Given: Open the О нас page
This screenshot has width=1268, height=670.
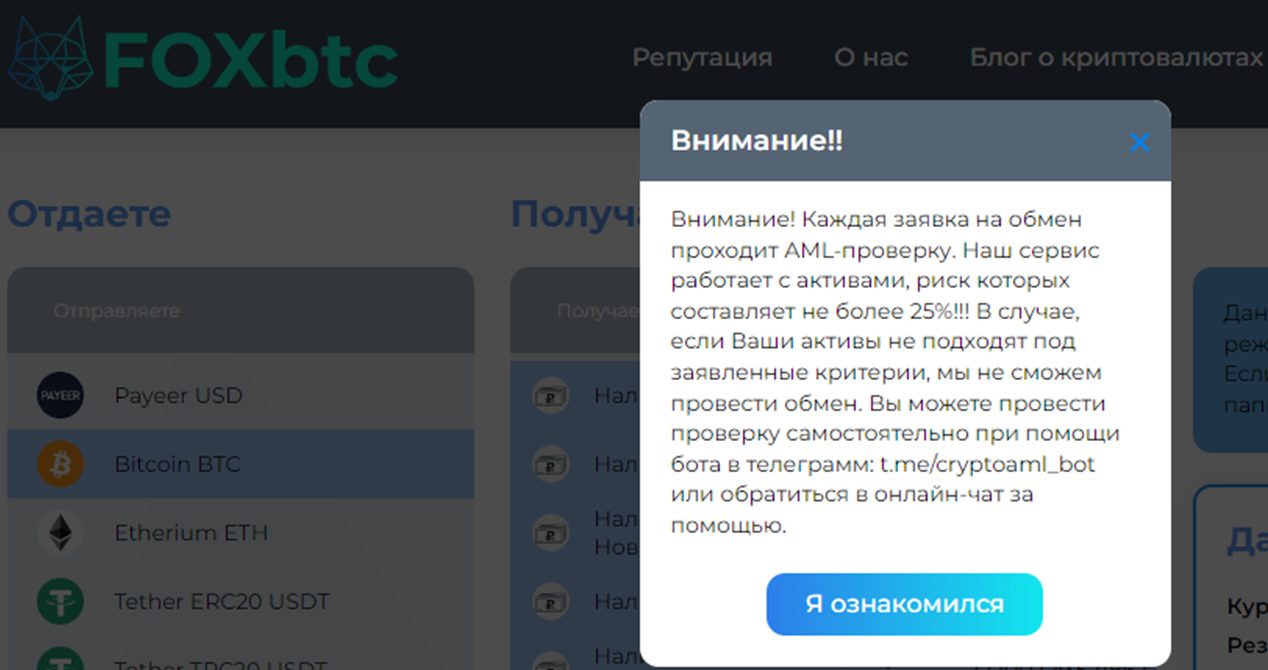Looking at the screenshot, I should [x=871, y=58].
